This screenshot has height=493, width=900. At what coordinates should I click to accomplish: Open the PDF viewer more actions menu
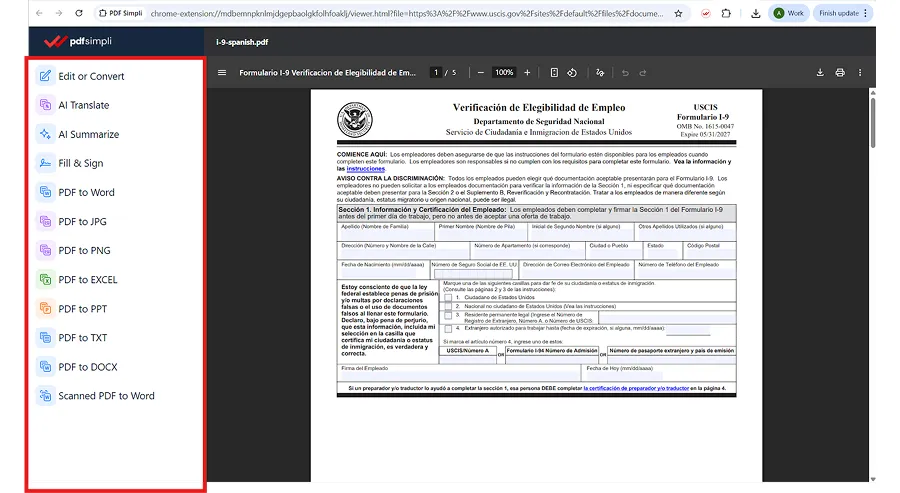click(x=860, y=73)
